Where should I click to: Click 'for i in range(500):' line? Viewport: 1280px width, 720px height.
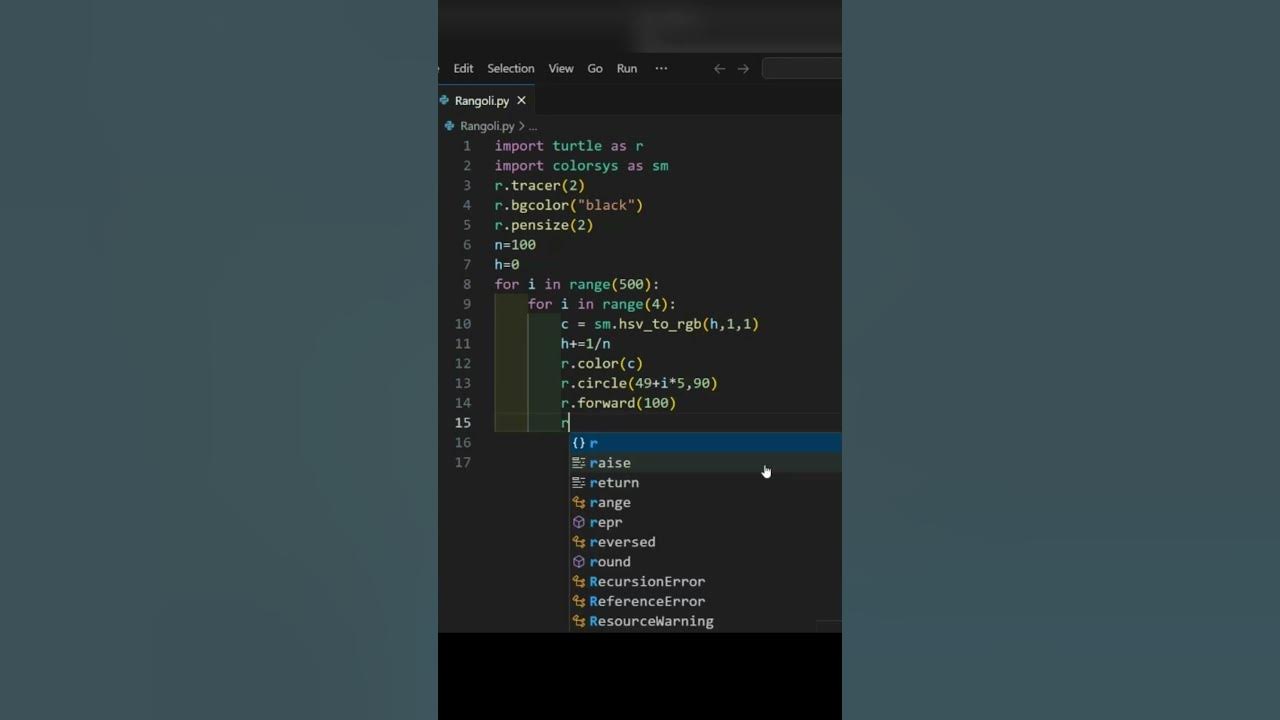577,284
